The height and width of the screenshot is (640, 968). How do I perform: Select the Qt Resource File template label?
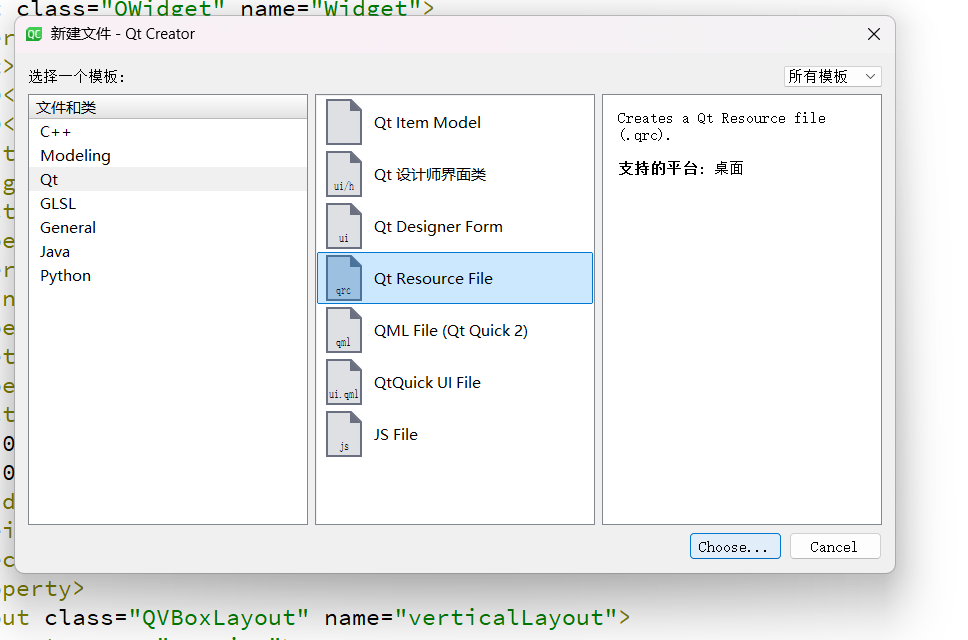(x=433, y=279)
